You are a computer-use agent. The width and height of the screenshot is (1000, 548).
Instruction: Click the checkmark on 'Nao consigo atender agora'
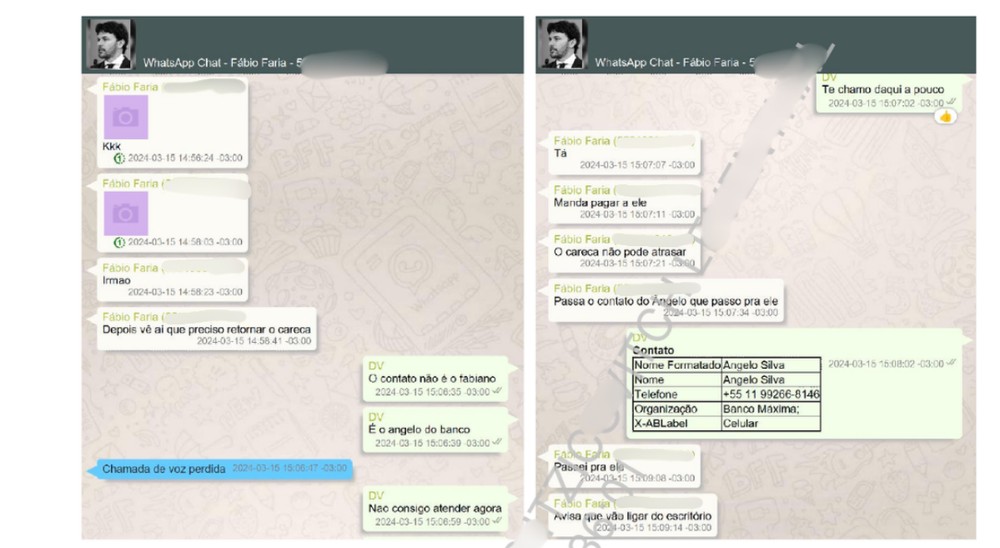[497, 521]
